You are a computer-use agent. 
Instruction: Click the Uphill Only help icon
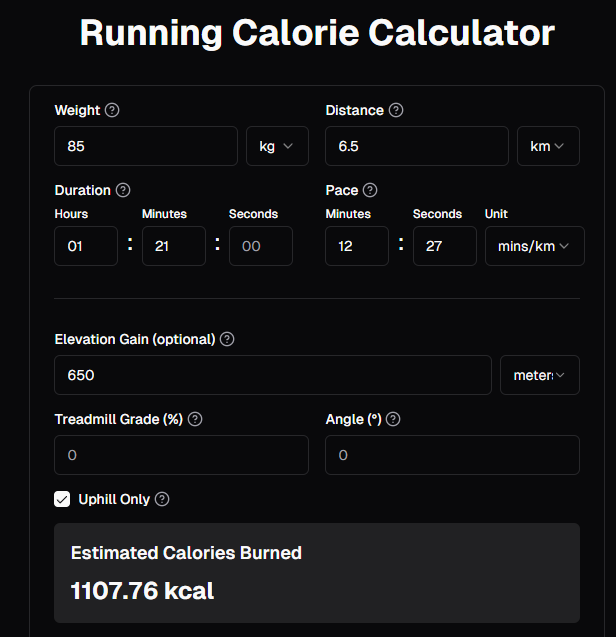click(x=162, y=499)
